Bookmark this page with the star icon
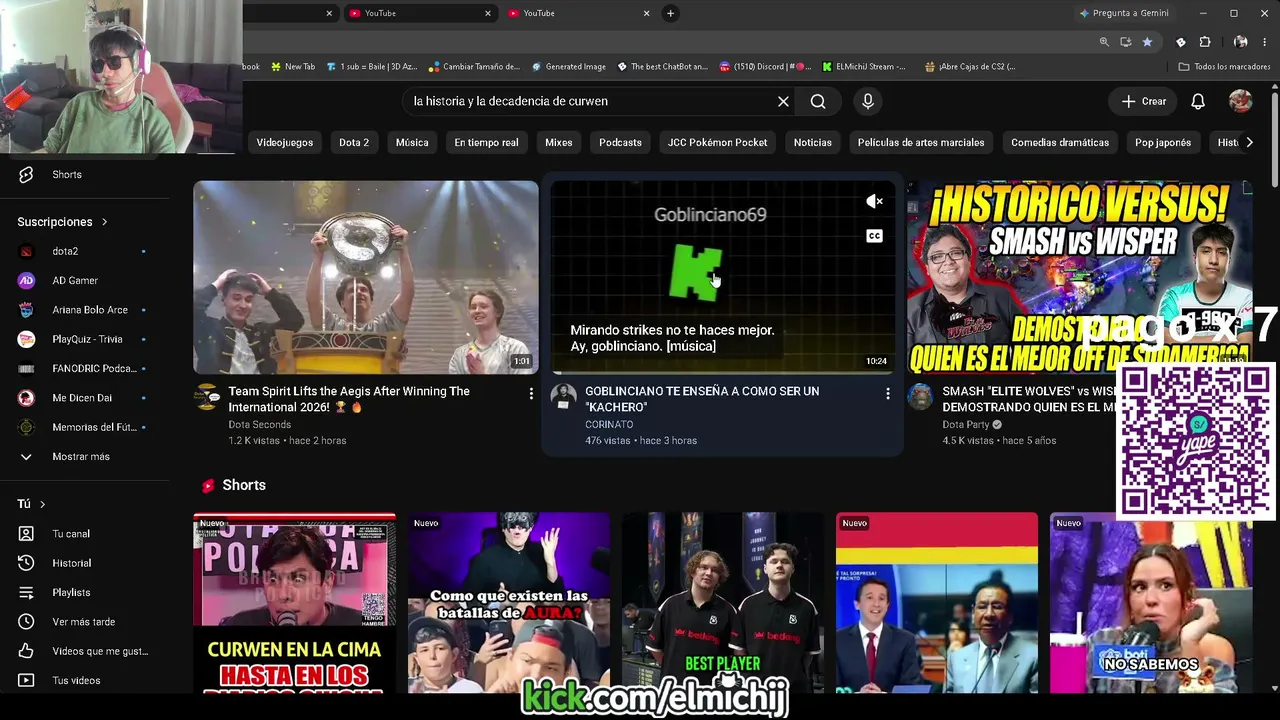Screen dimensions: 1280x720 click(x=1147, y=42)
